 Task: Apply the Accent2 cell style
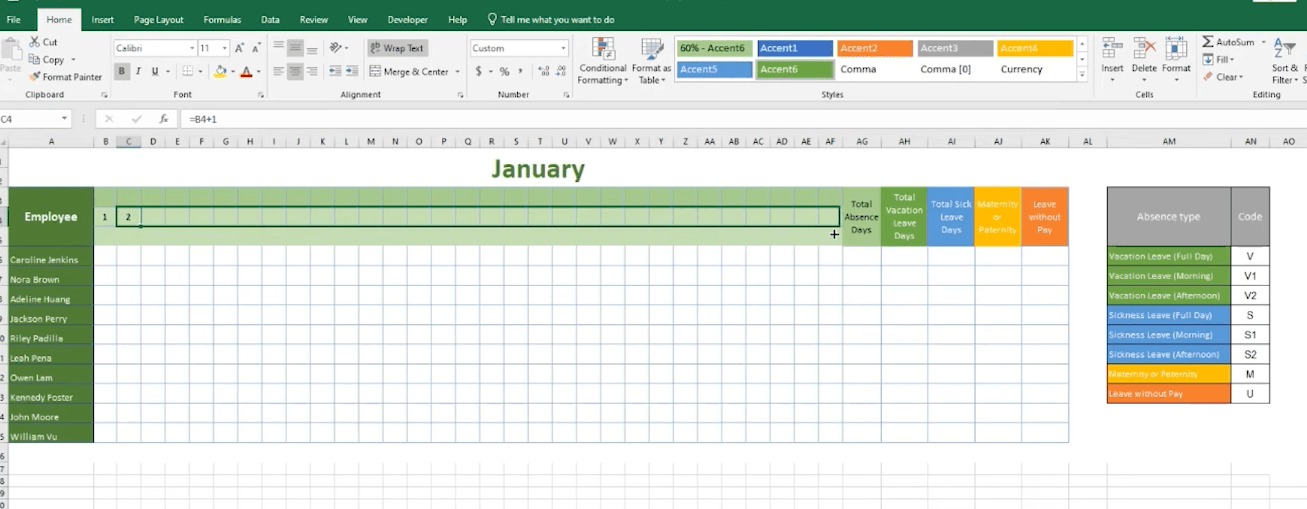[875, 48]
